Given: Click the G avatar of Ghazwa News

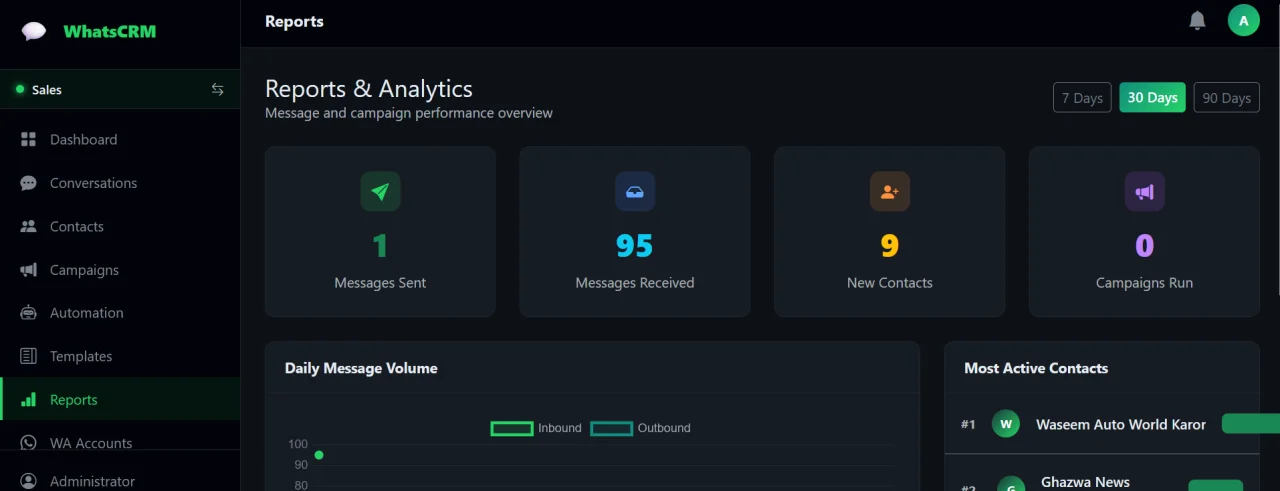Looking at the screenshot, I should (1011, 484).
